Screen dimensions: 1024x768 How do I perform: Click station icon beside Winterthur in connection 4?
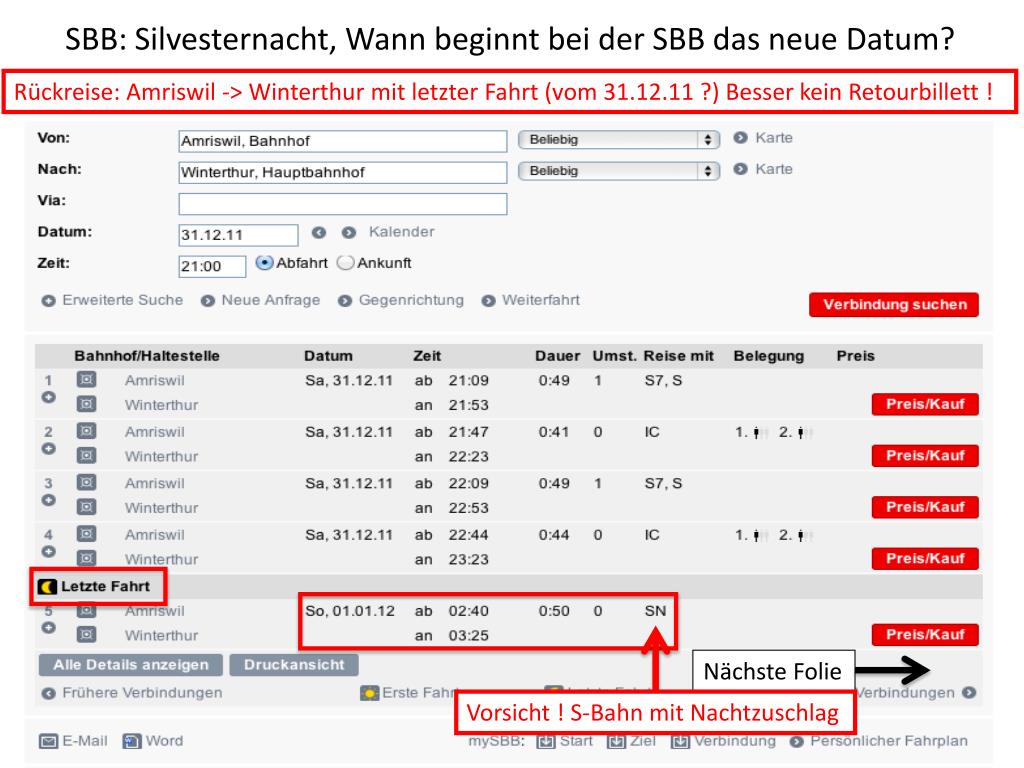click(86, 559)
